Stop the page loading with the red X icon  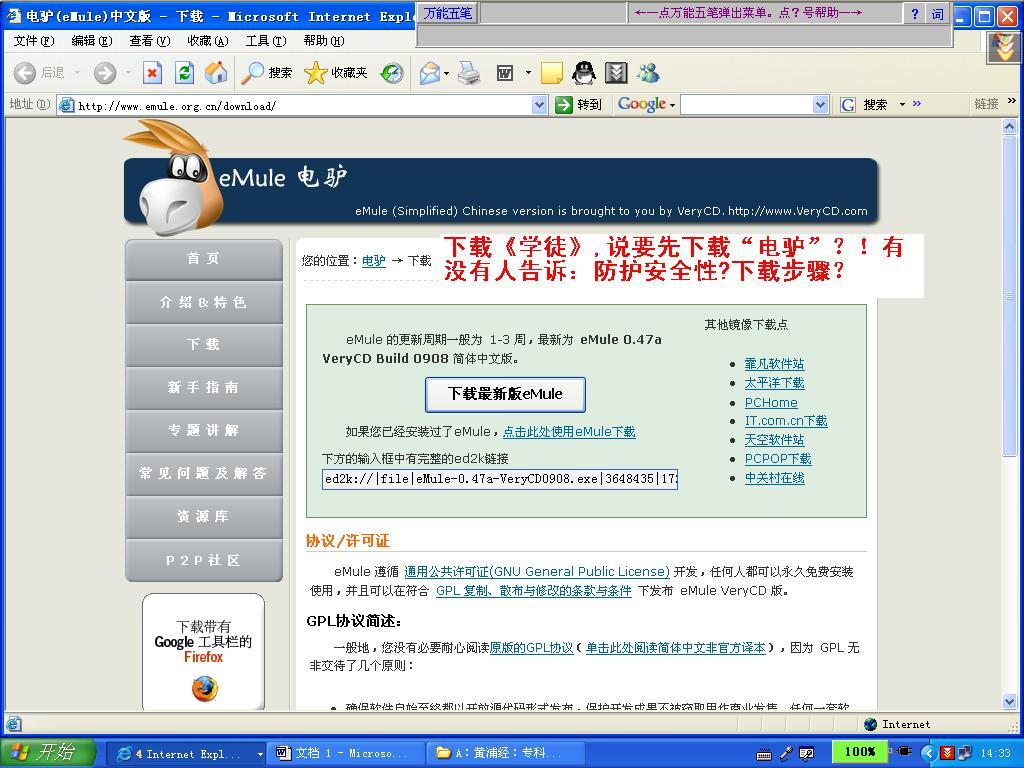152,72
